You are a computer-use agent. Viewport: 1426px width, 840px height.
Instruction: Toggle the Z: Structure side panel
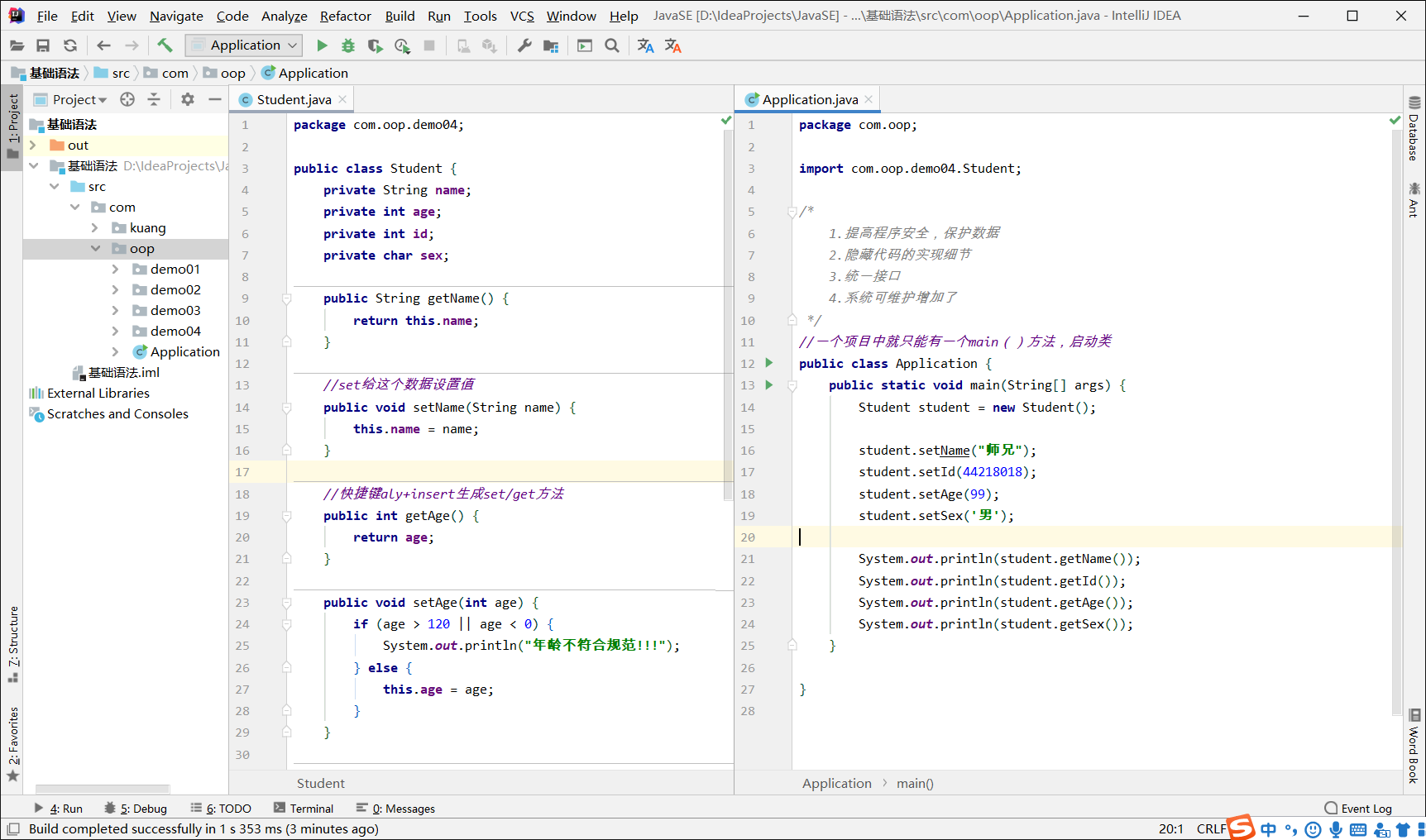pyautogui.click(x=12, y=644)
